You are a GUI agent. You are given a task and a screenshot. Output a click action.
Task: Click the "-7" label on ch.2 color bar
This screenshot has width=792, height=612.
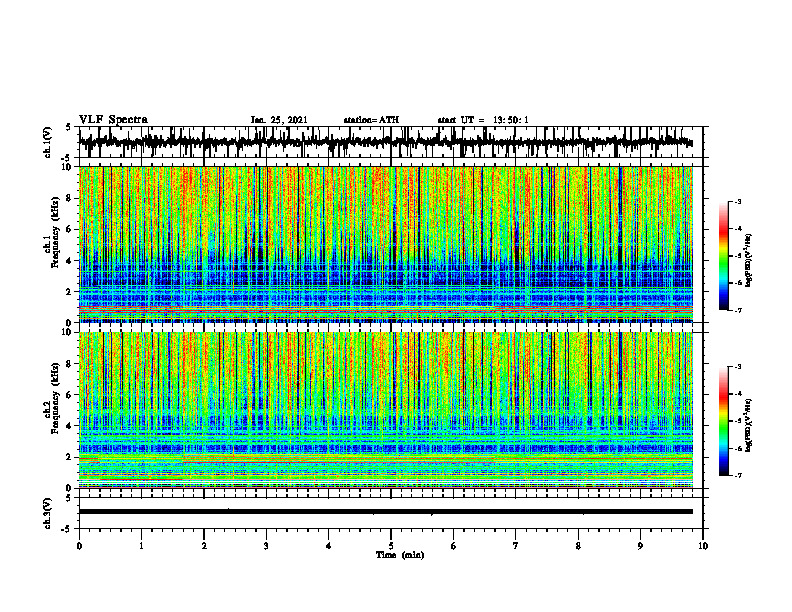(737, 476)
